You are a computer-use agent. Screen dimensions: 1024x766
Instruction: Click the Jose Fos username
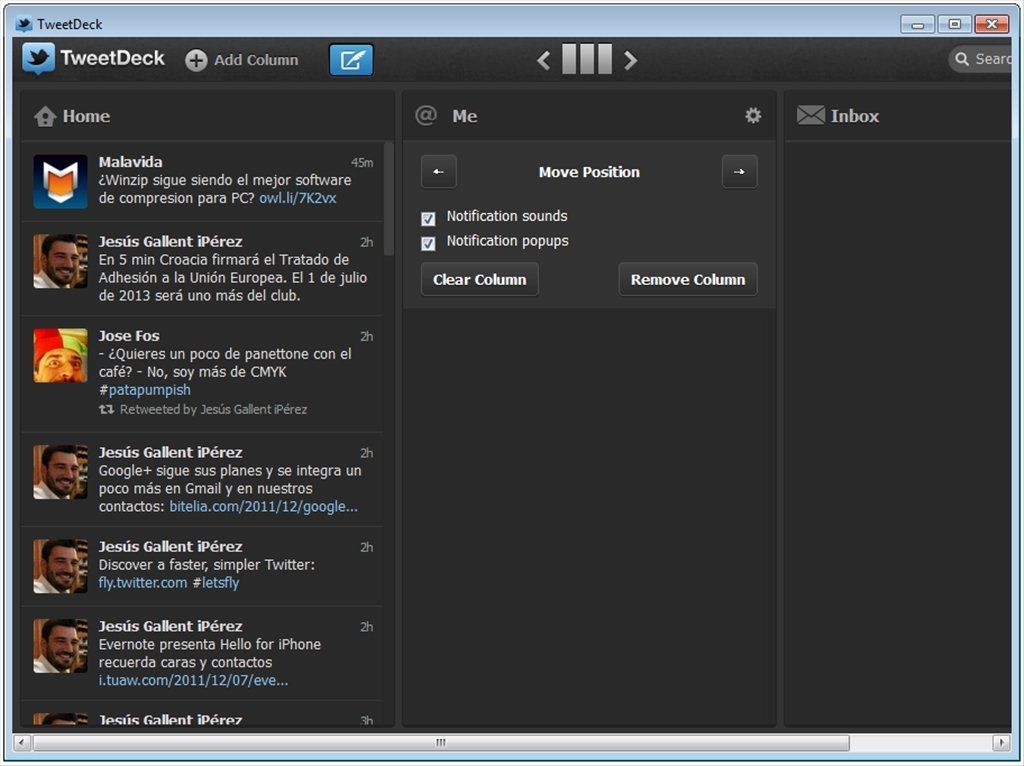[x=129, y=336]
